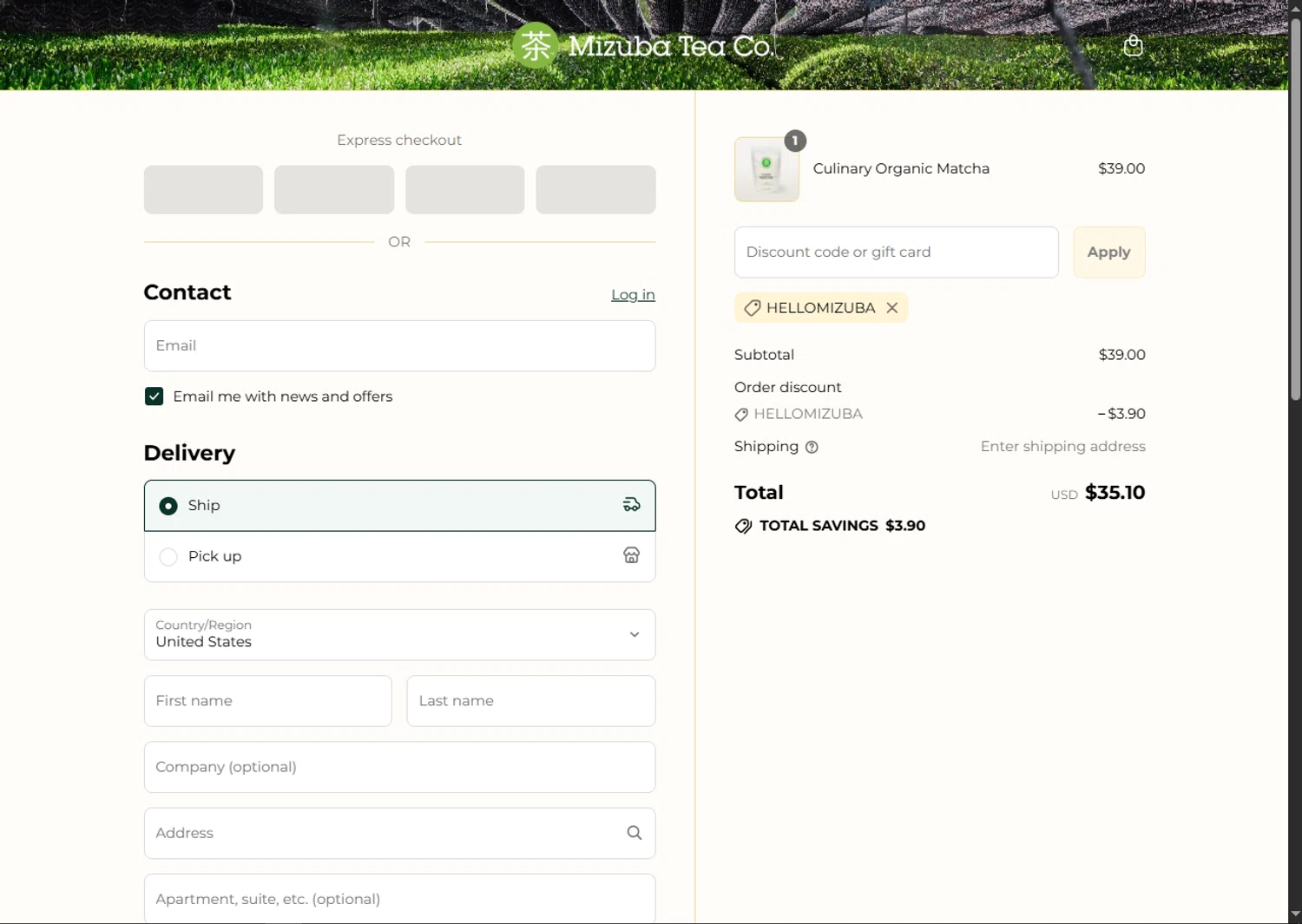This screenshot has width=1302, height=924.
Task: Click the address search magnifier icon
Action: tap(635, 833)
